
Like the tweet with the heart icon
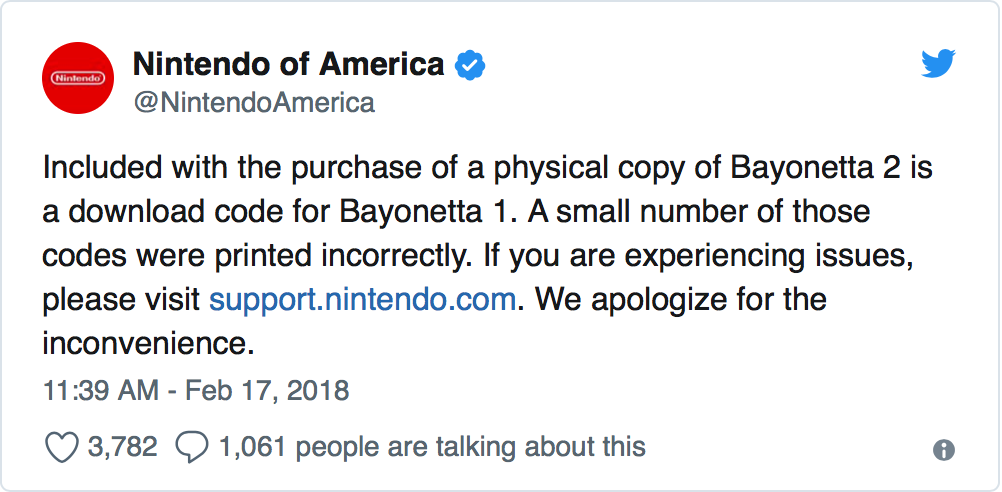62,447
